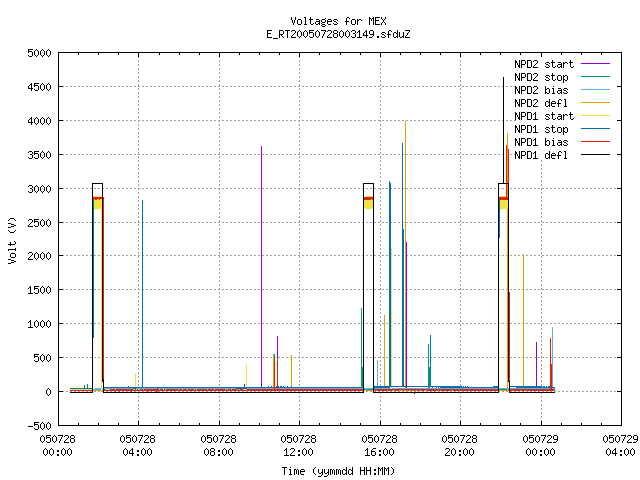
Task: Click the '050728 16:00' x-axis tick label
Action: (x=379, y=446)
